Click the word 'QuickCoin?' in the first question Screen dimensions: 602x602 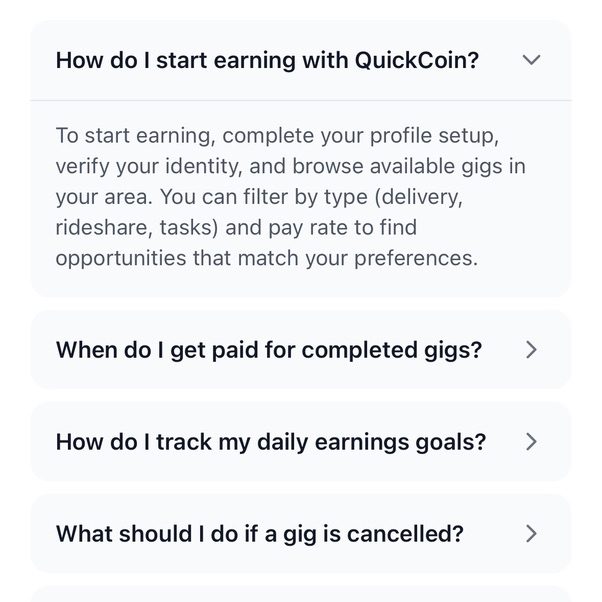417,60
